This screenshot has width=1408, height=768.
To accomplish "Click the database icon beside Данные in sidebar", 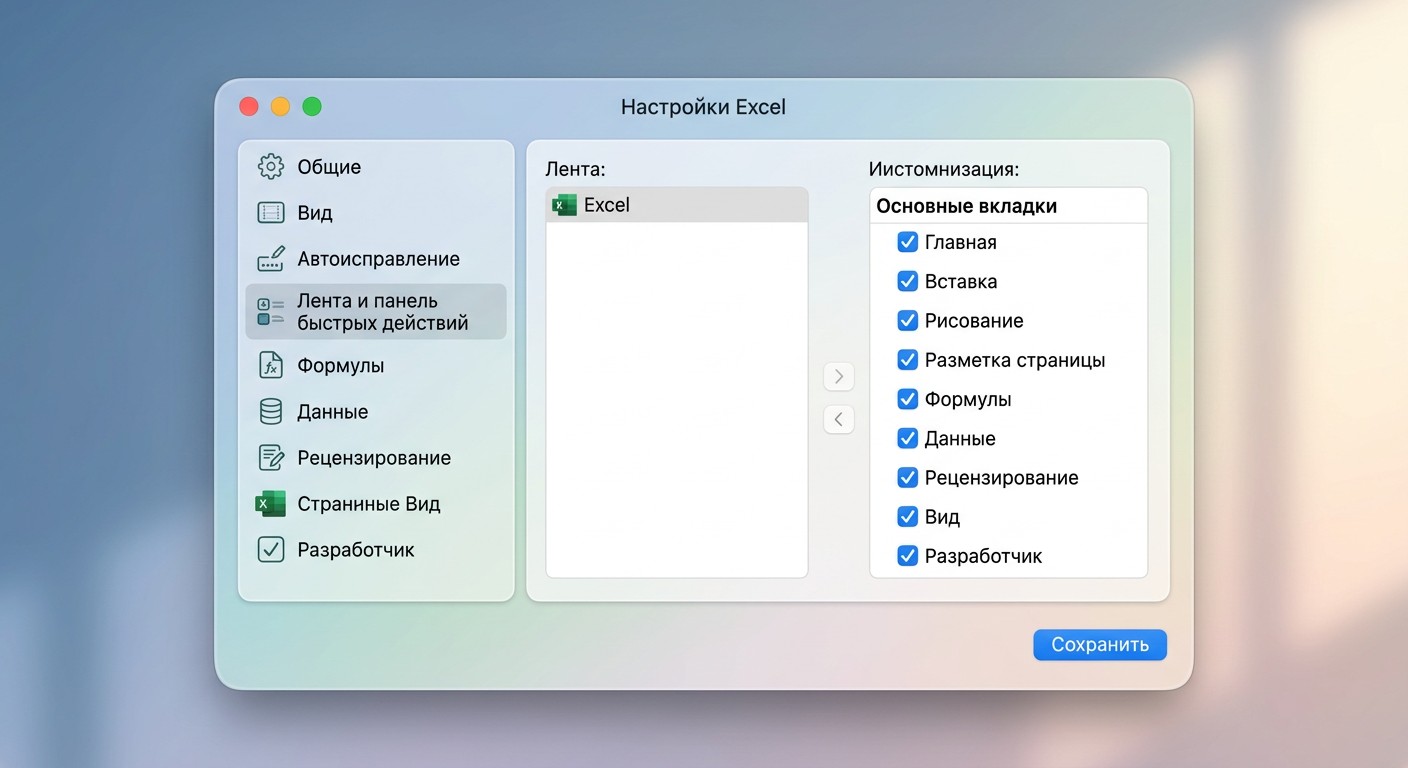I will (x=271, y=411).
